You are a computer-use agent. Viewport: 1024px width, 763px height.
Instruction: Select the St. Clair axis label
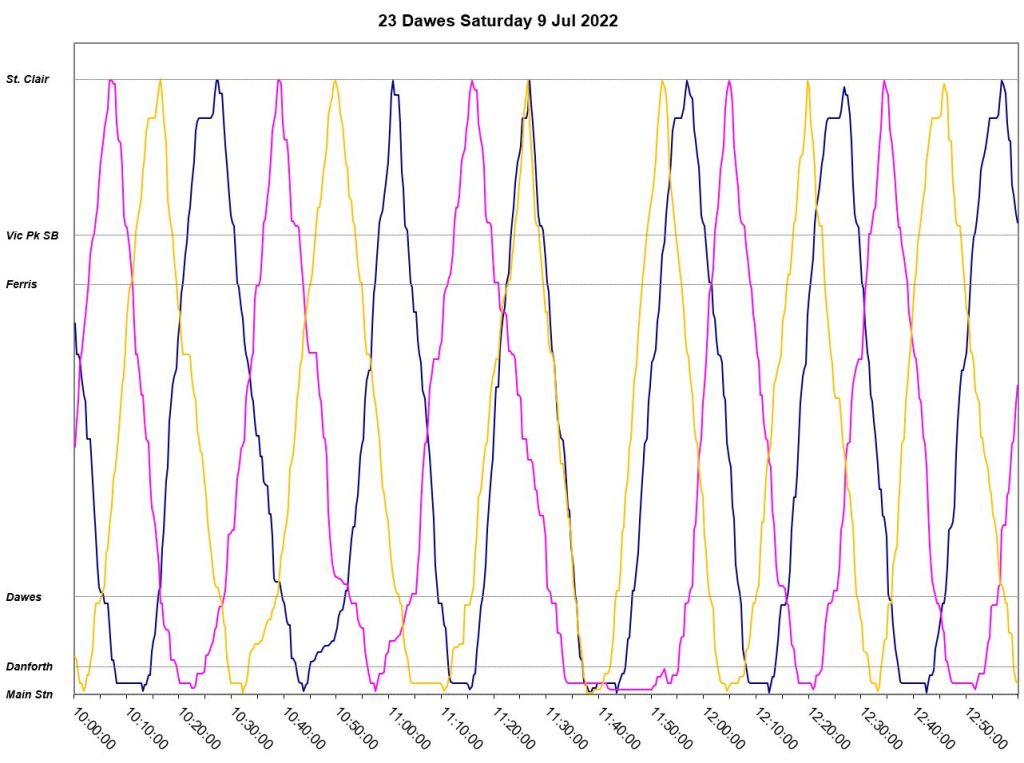[x=27, y=79]
